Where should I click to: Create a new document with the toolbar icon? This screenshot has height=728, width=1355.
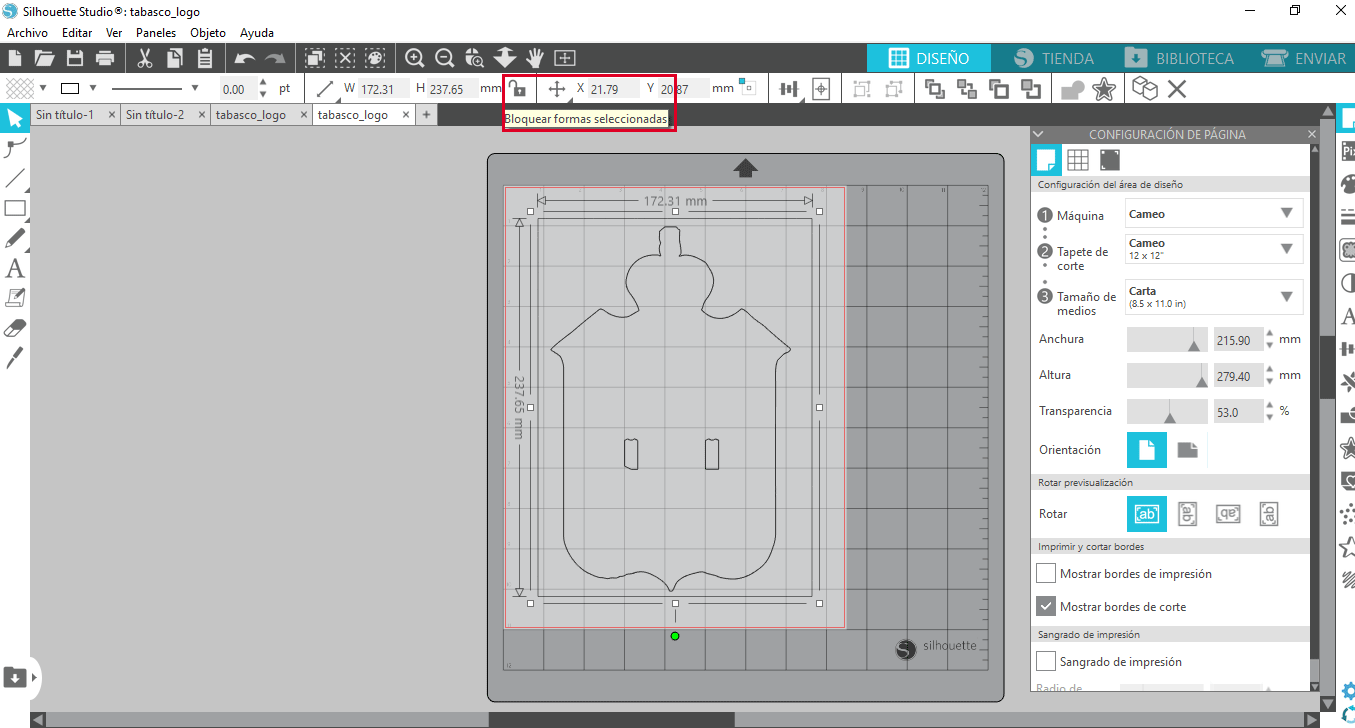tap(15, 59)
